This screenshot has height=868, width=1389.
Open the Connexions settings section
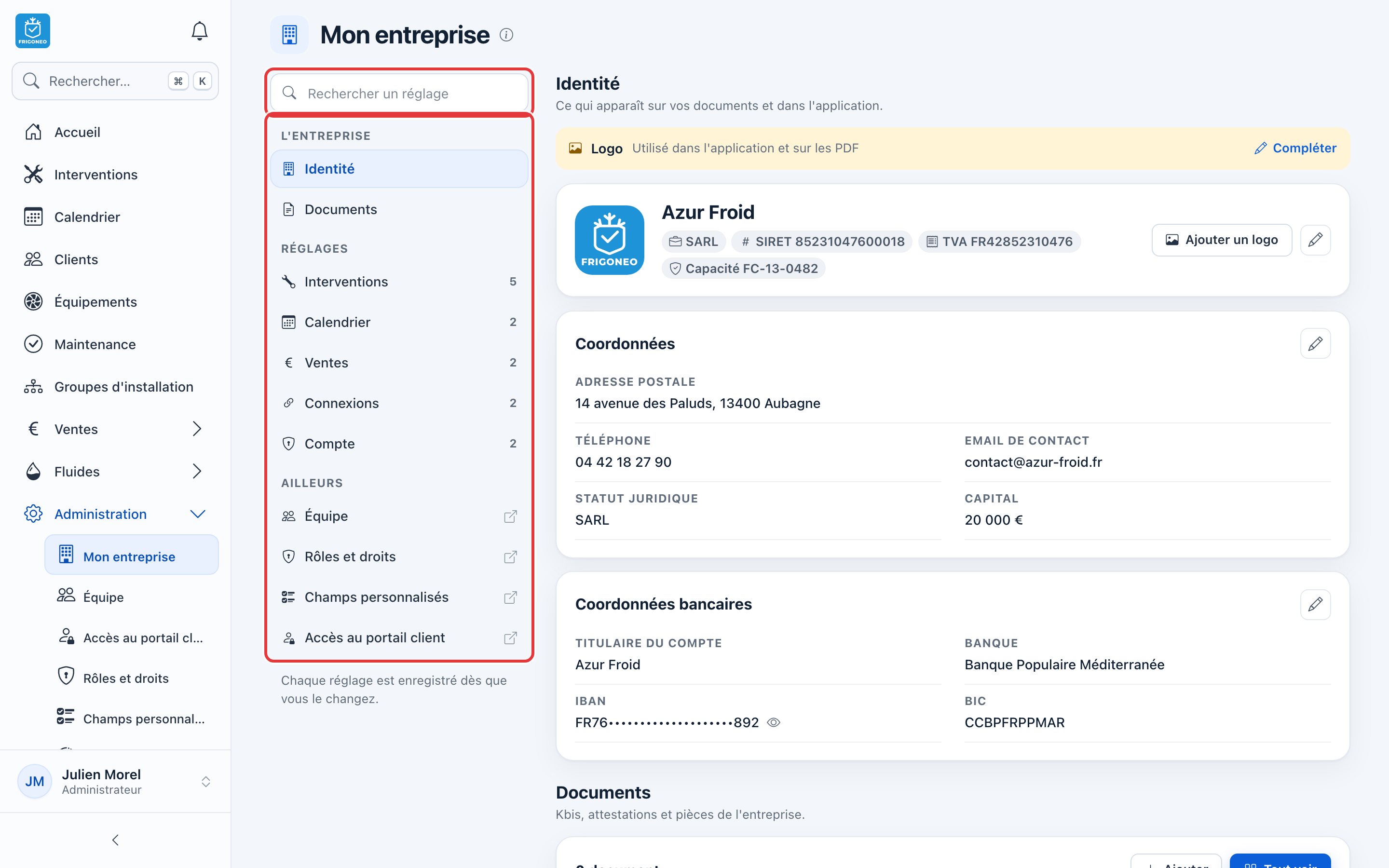[399, 403]
